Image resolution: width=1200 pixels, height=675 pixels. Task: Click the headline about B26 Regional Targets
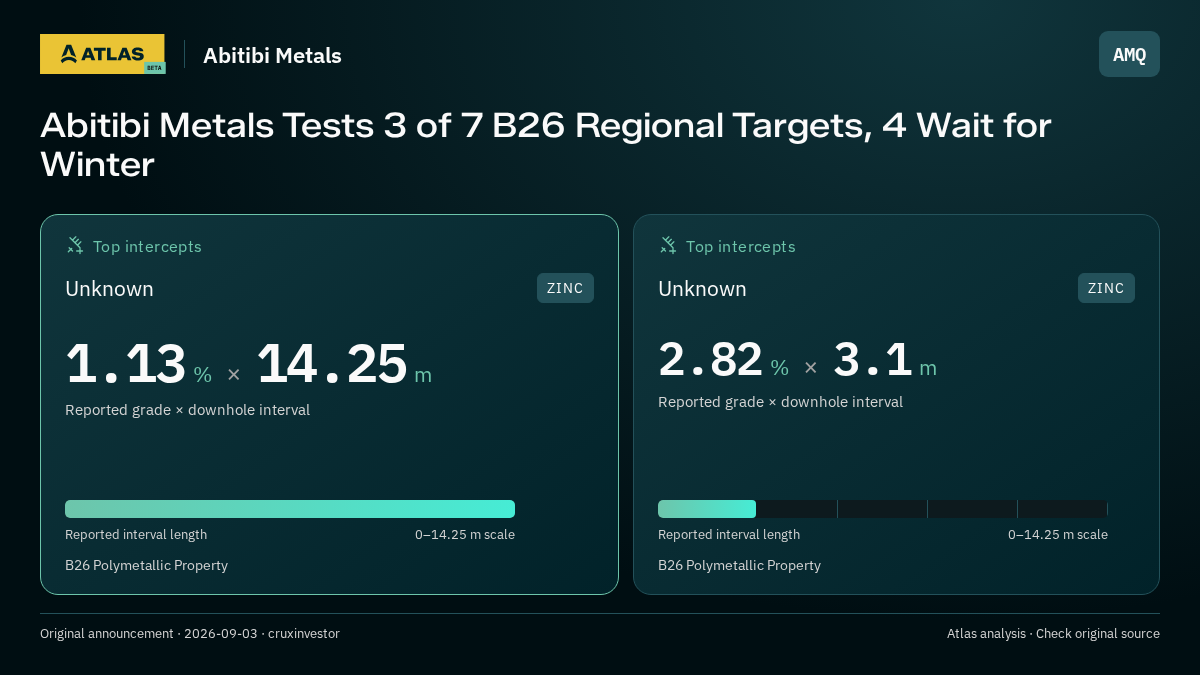tap(545, 145)
